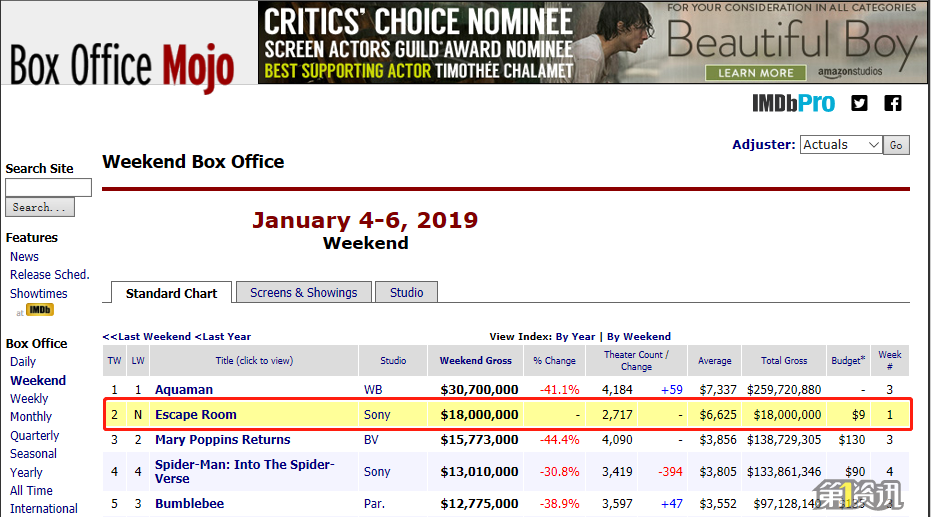
Task: Select the Standard Chart tab
Action: 171,293
